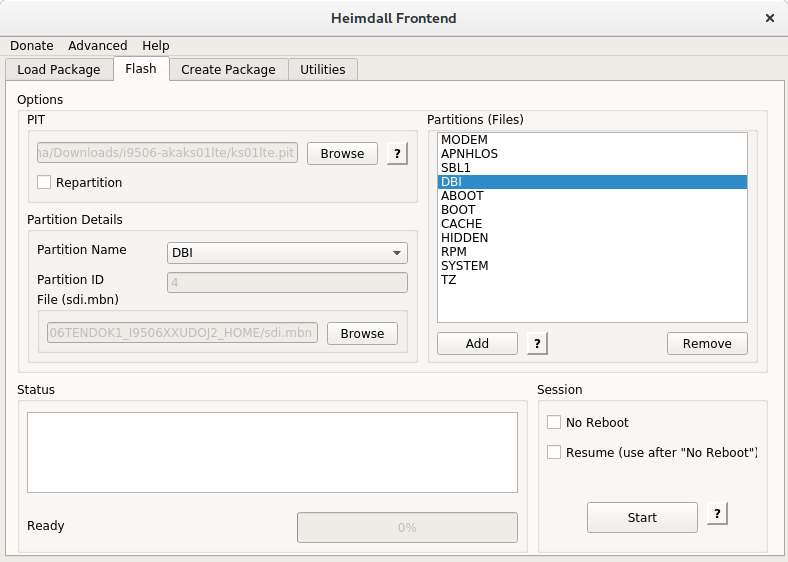Close the Heimdall Frontend window
The image size is (788, 562).
point(769,18)
